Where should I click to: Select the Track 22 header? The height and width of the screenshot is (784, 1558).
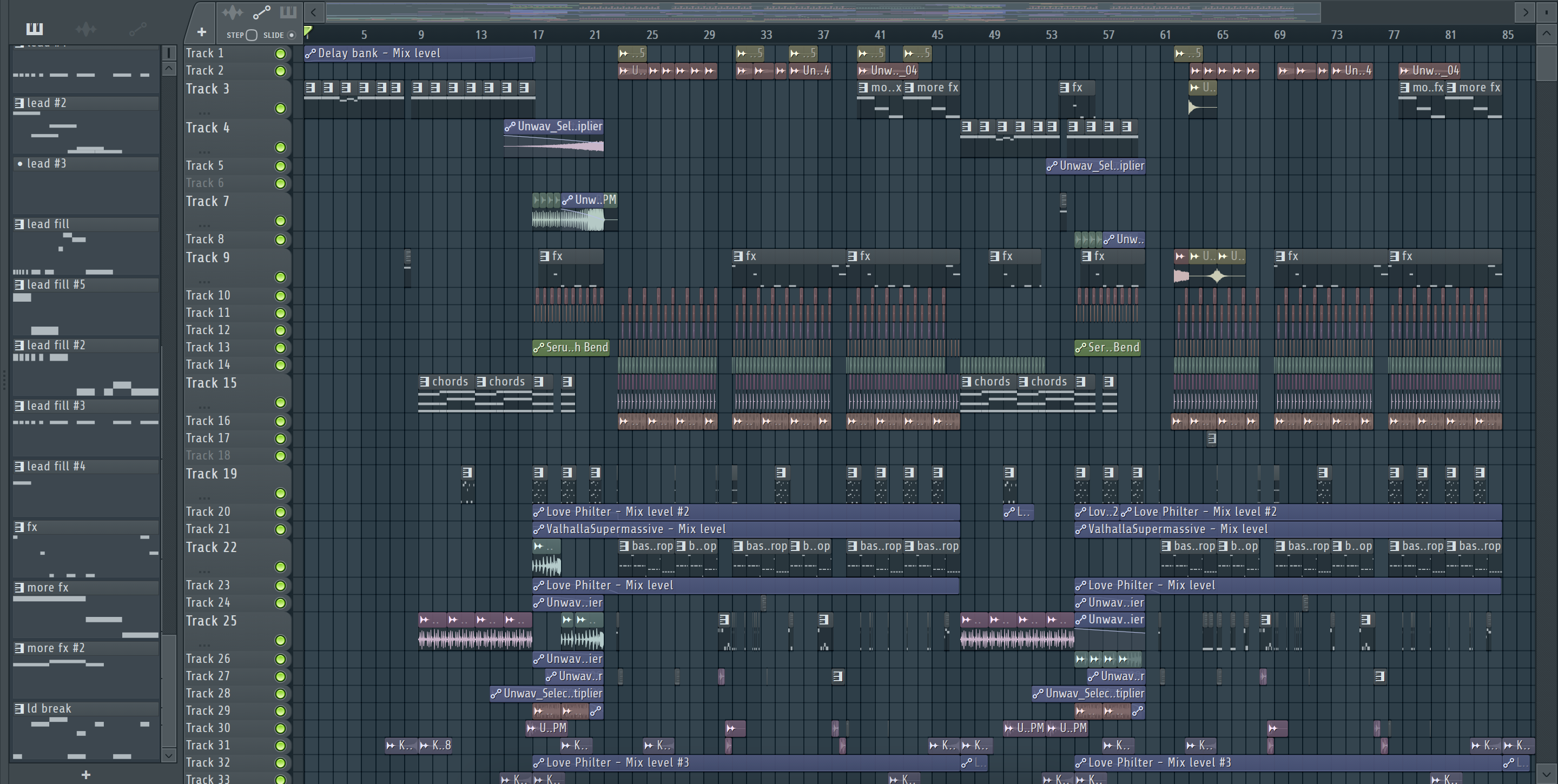(237, 557)
